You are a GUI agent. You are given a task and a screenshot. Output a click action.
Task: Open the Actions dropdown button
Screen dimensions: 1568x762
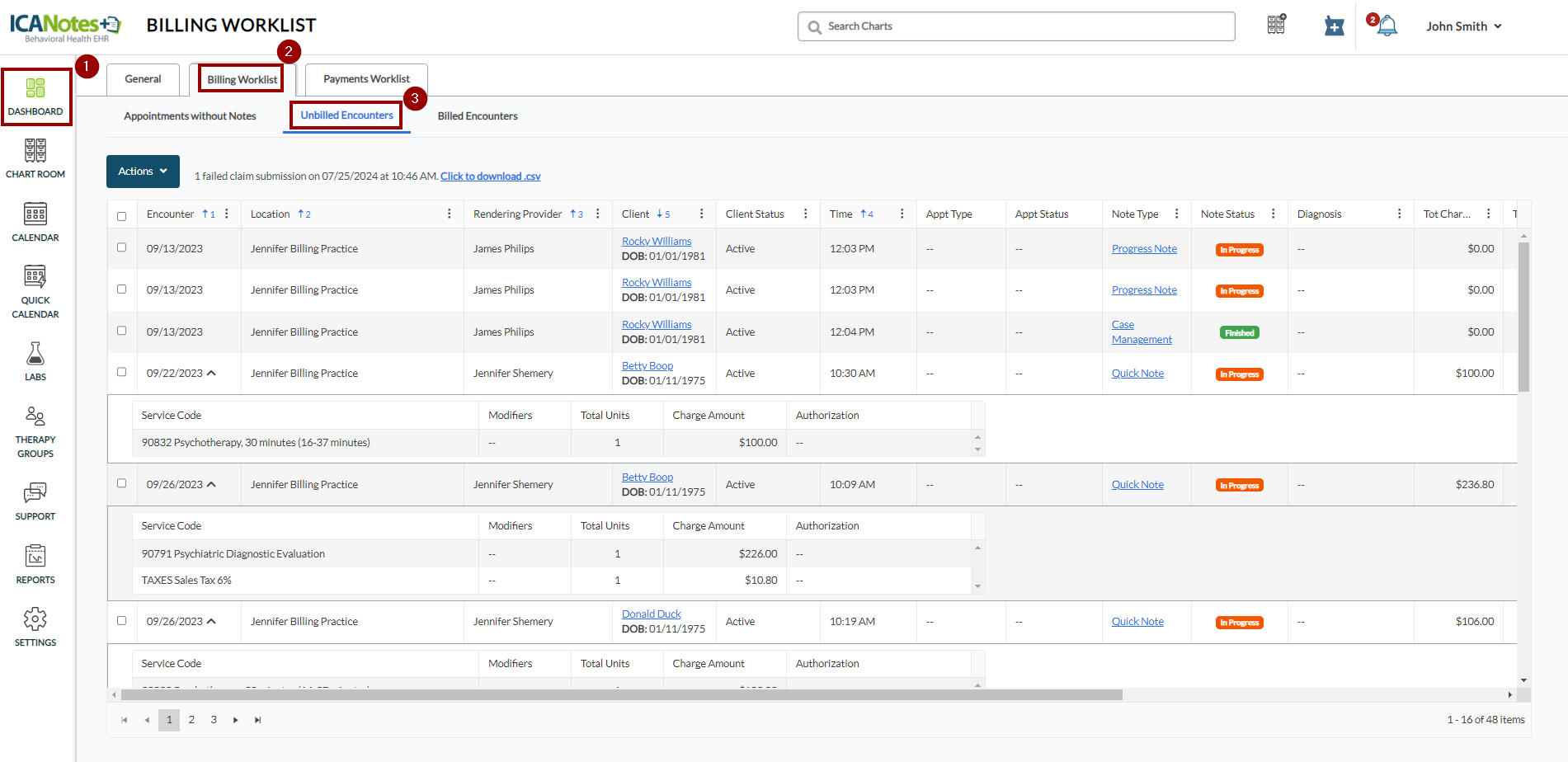[x=143, y=172]
